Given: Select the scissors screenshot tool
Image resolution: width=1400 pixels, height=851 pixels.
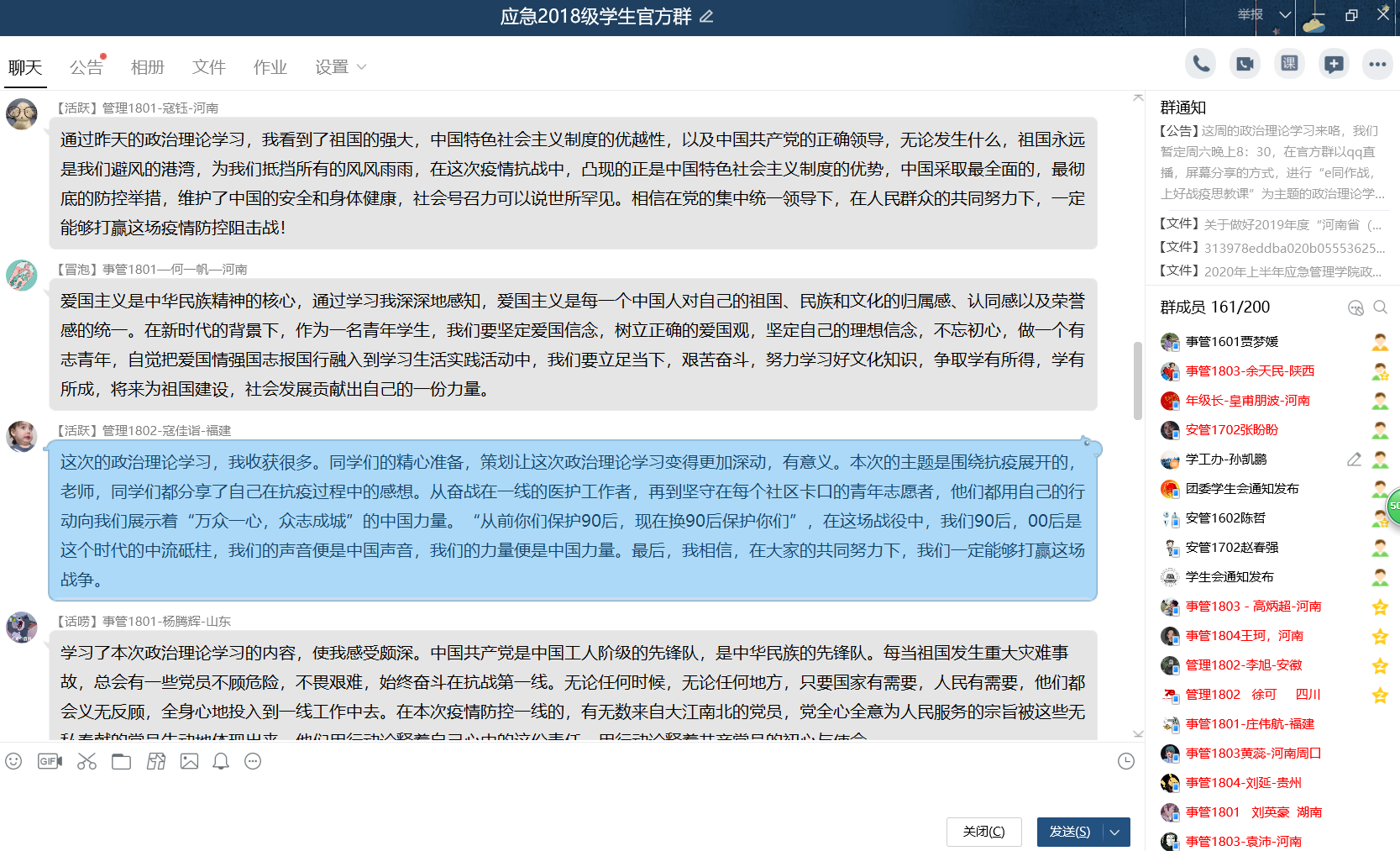Looking at the screenshot, I should [87, 761].
